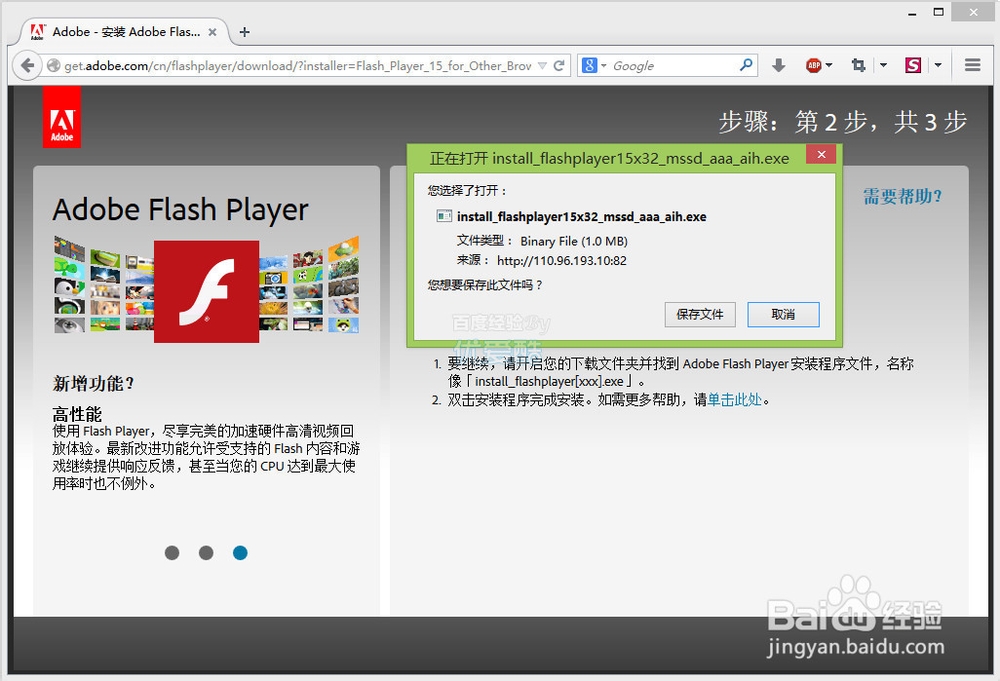Open the Adblock Plus toolbar icon

pos(814,65)
